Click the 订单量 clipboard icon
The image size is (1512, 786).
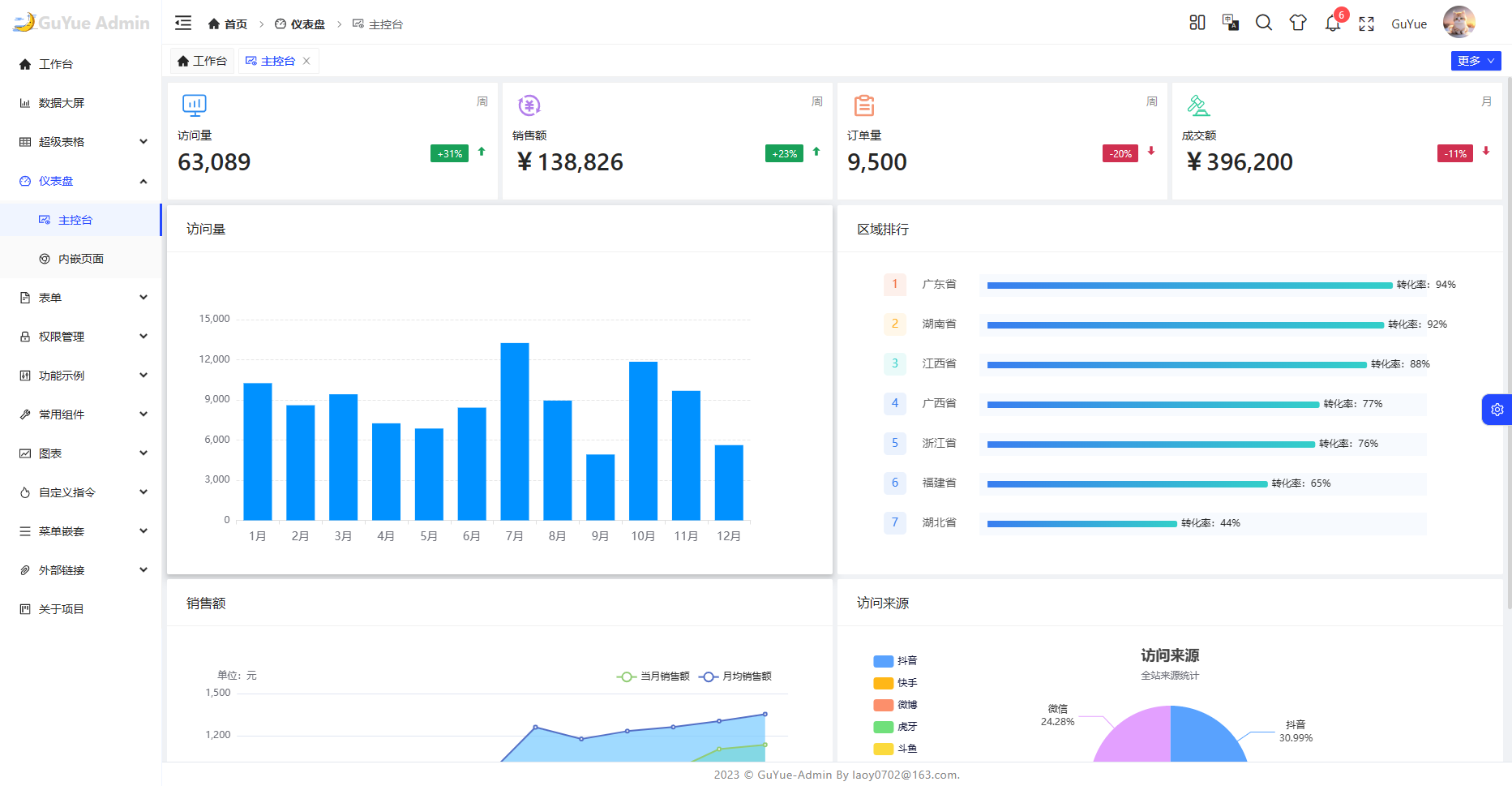click(x=864, y=105)
